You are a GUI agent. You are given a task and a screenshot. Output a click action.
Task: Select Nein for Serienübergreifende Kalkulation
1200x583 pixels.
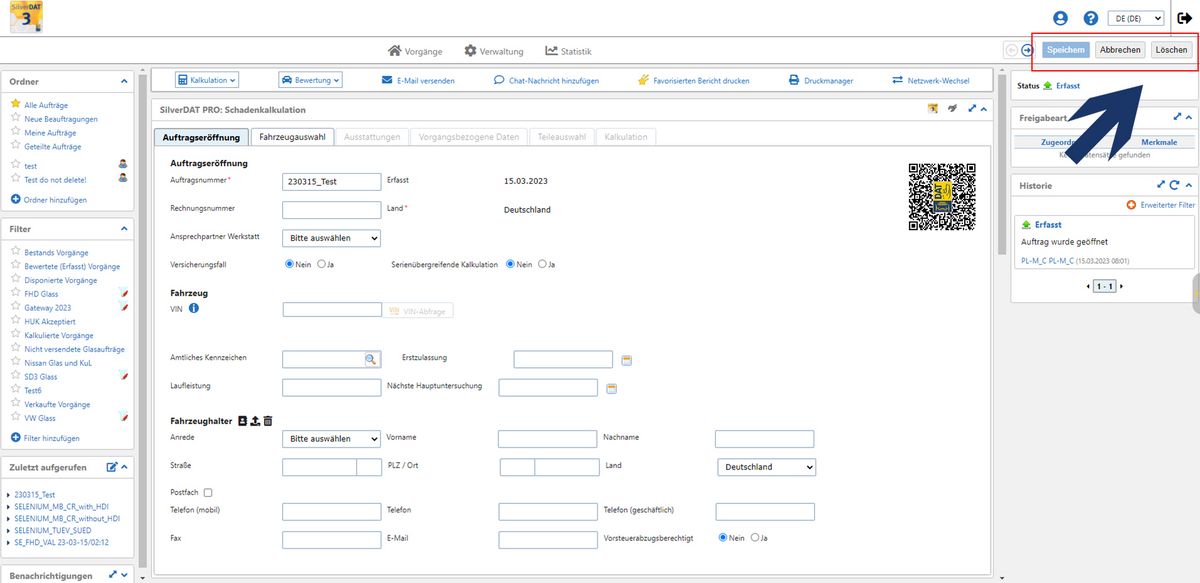pos(511,264)
